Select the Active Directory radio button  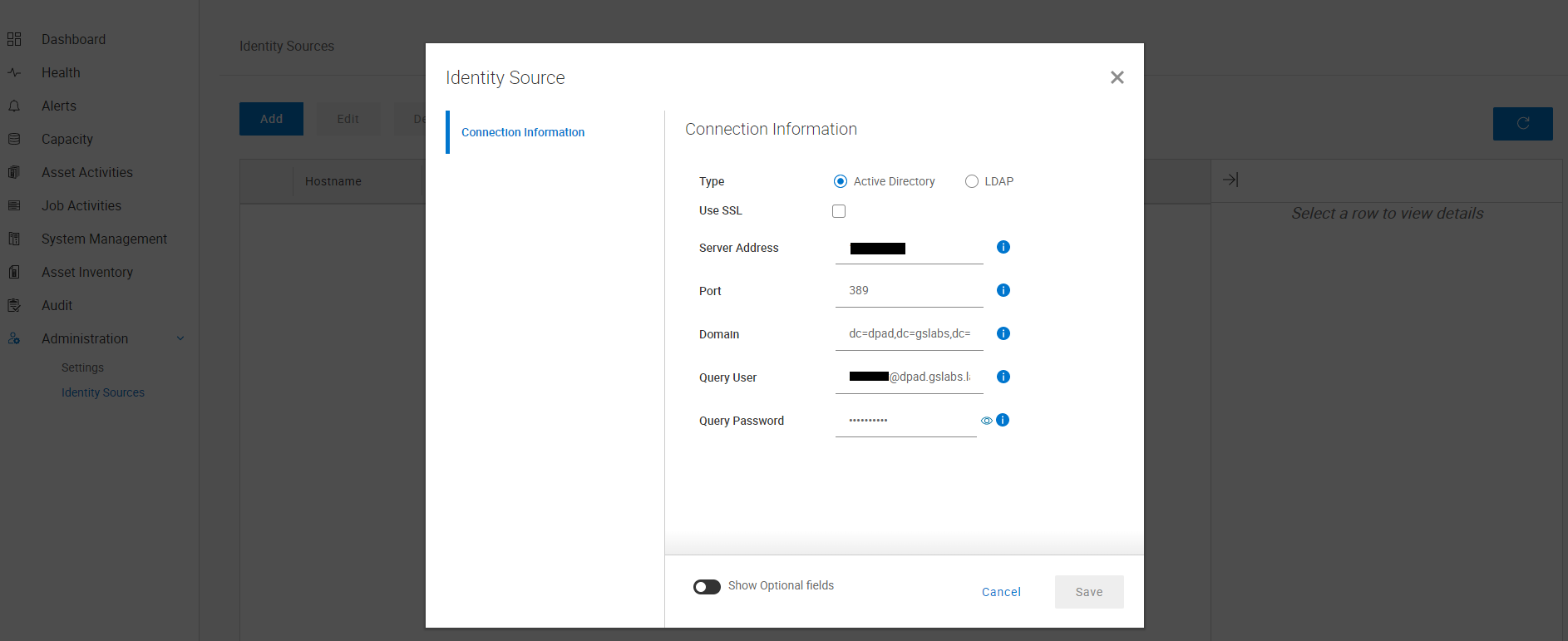pos(841,181)
